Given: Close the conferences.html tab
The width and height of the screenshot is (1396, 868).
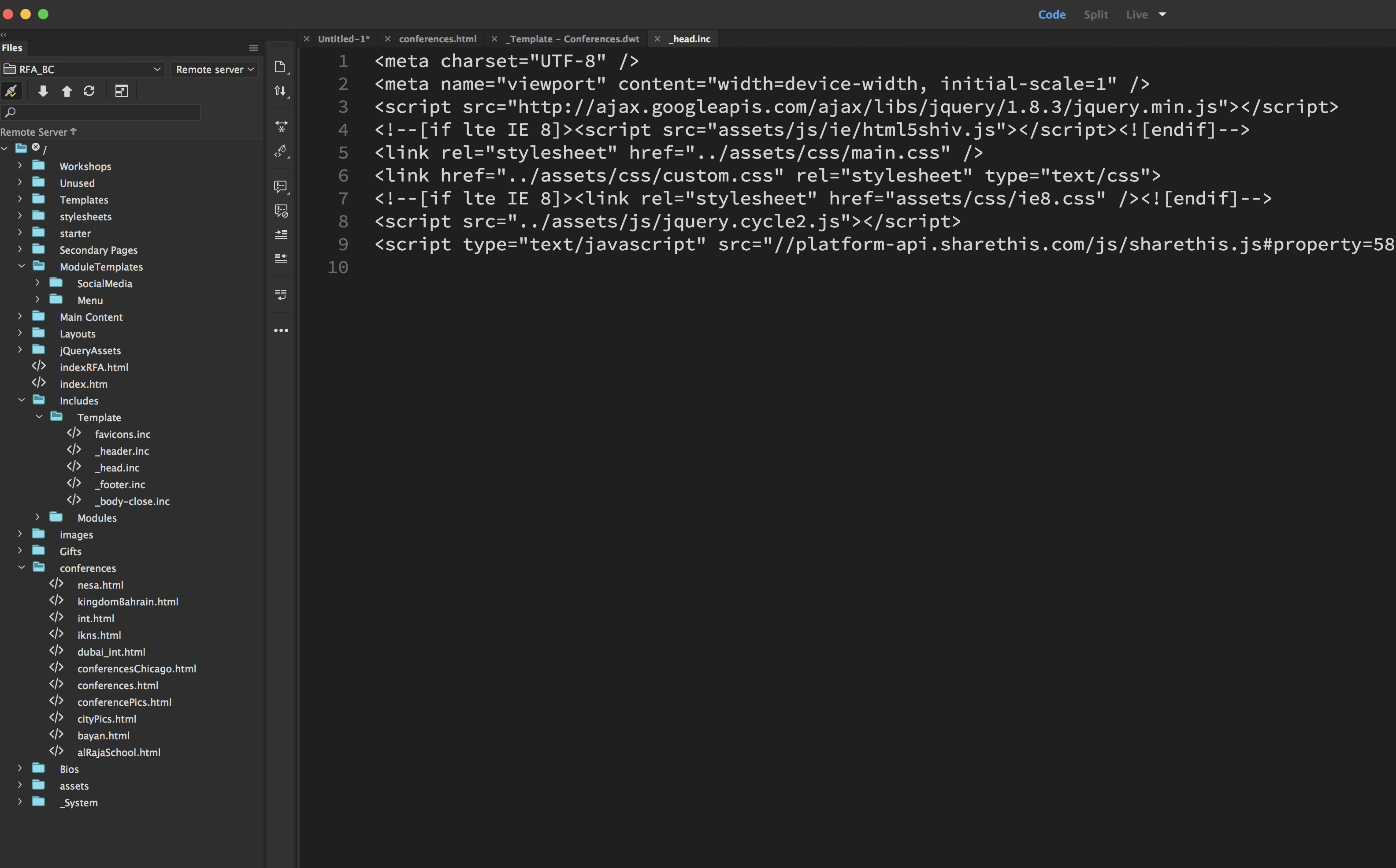Looking at the screenshot, I should click(387, 39).
